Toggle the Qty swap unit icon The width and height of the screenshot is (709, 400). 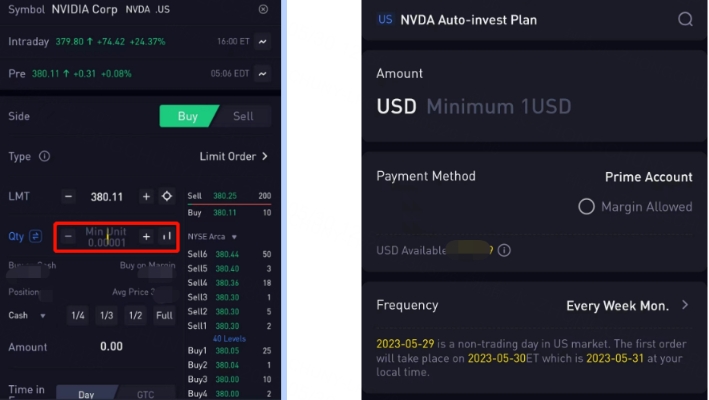click(x=35, y=236)
